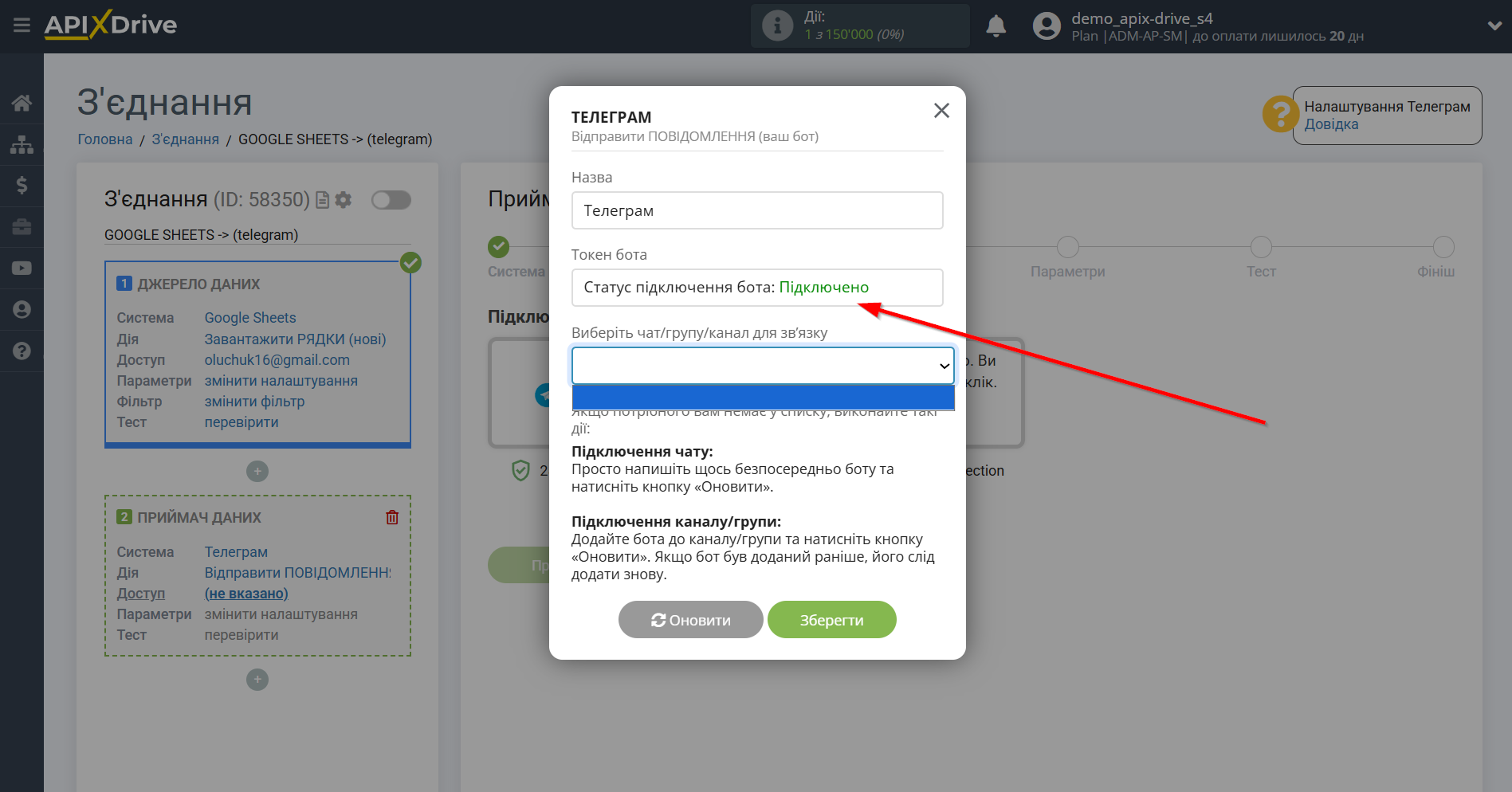
Task: Click the Фініш step circle
Action: click(1443, 247)
